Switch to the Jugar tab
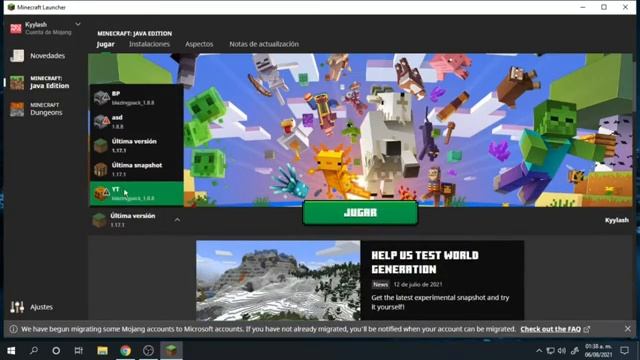 click(x=105, y=44)
